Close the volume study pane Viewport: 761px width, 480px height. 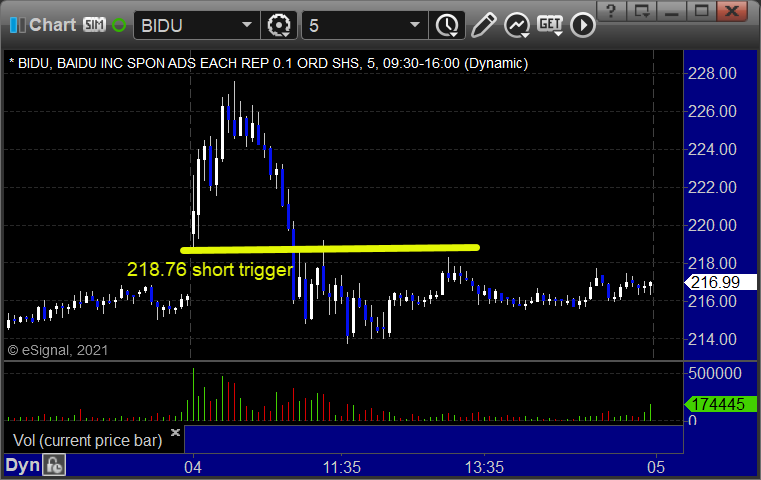175,432
